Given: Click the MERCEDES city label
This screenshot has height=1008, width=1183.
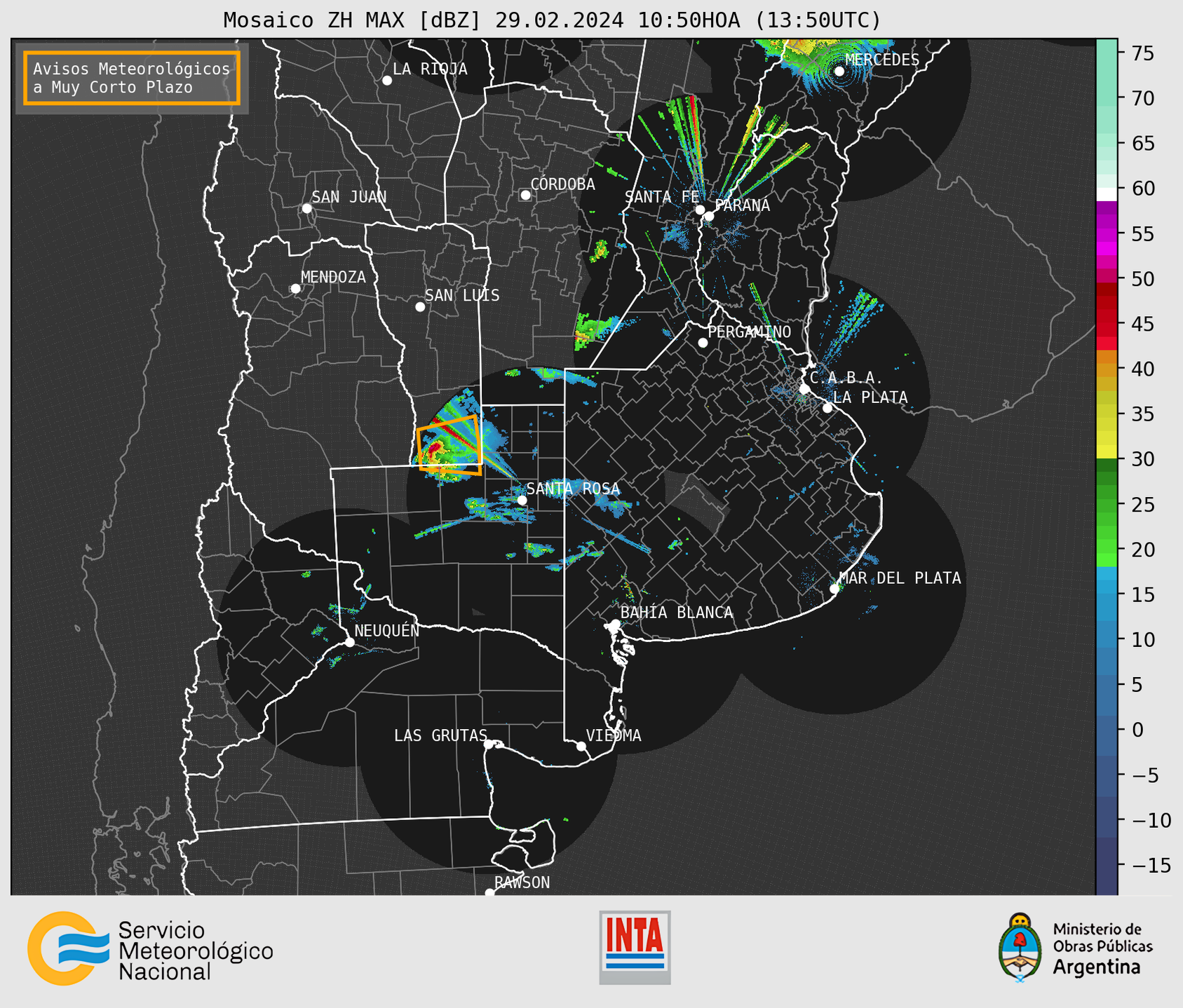Looking at the screenshot, I should tap(882, 60).
